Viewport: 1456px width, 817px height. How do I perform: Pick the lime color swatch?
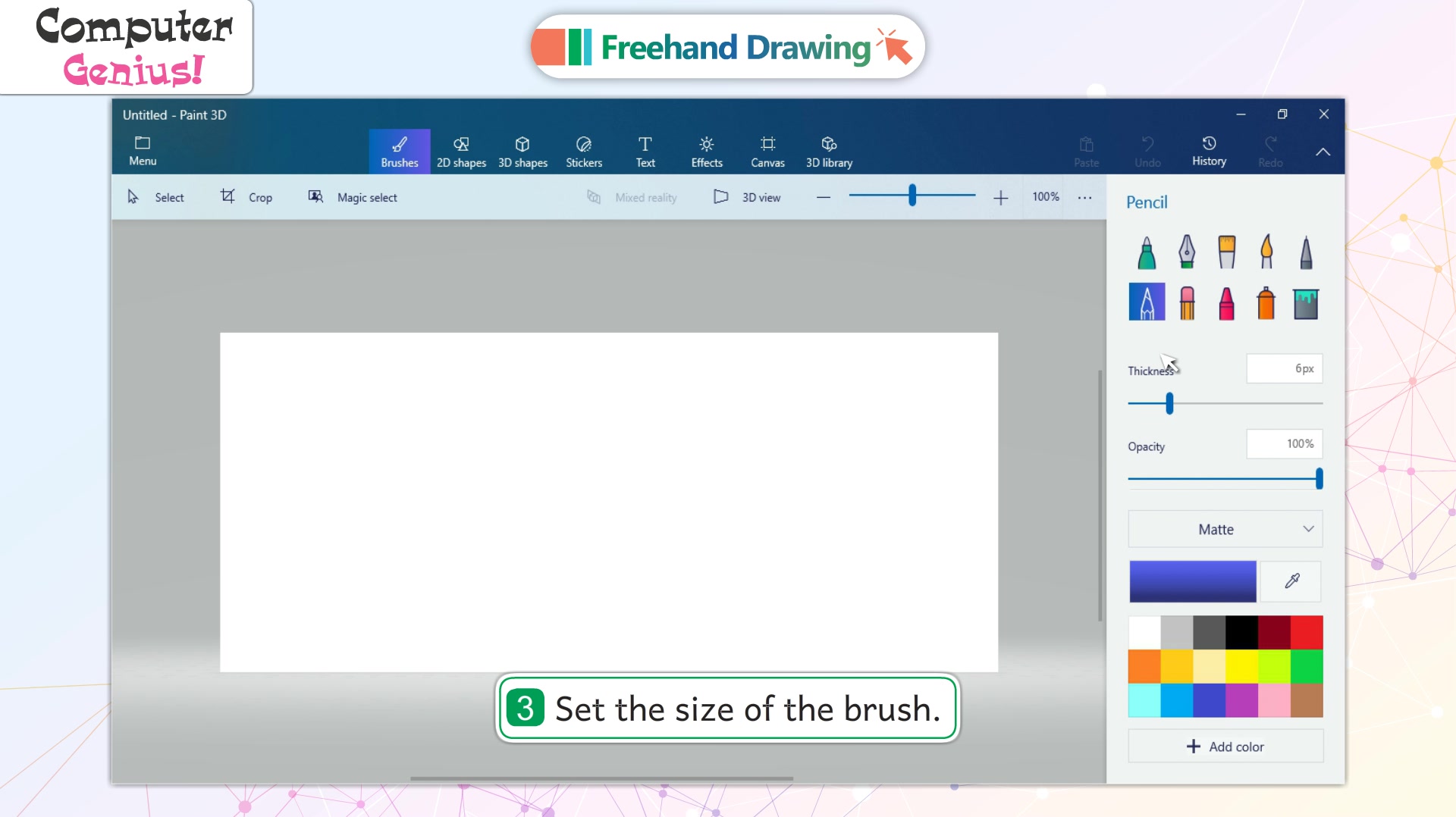(1274, 666)
